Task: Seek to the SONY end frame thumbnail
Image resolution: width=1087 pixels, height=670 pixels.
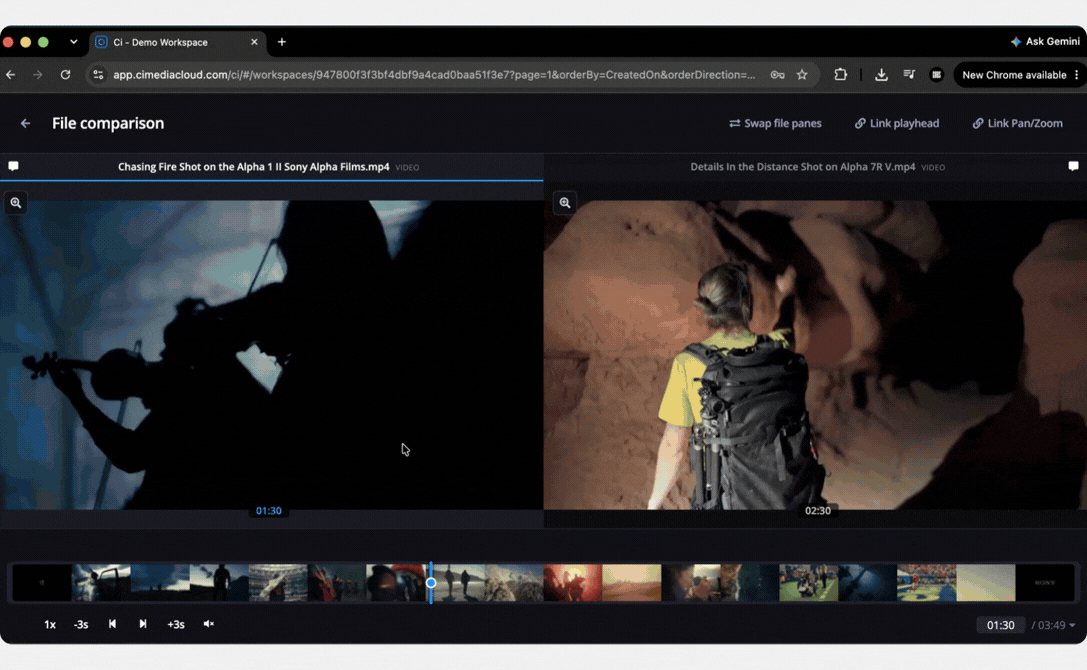Action: point(1045,583)
